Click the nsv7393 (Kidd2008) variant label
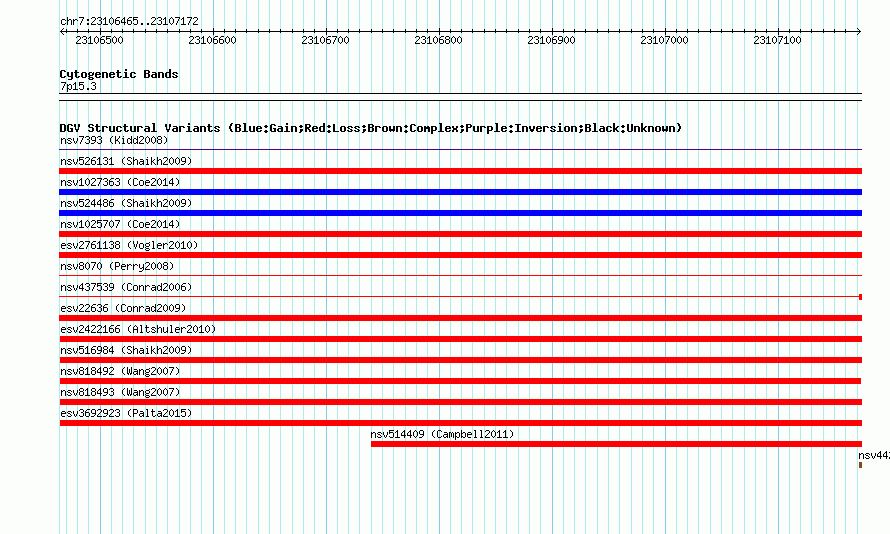 114,140
